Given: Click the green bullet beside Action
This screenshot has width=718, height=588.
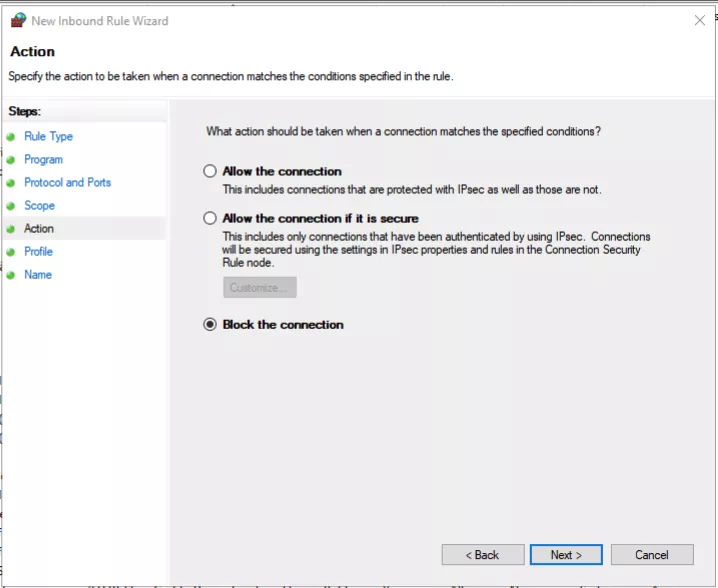Looking at the screenshot, I should (x=11, y=229).
